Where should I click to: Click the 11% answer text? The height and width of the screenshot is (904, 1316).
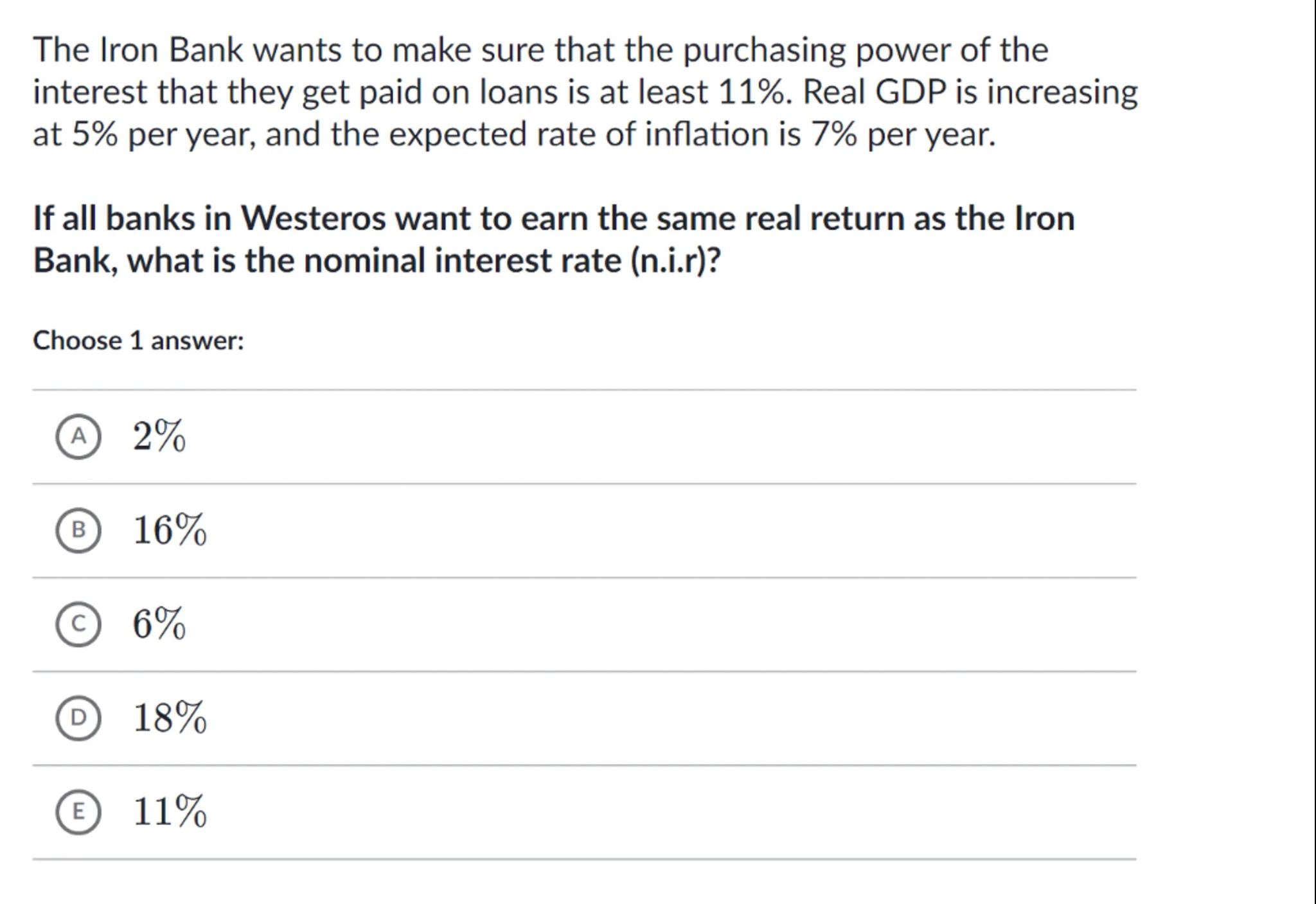[170, 811]
